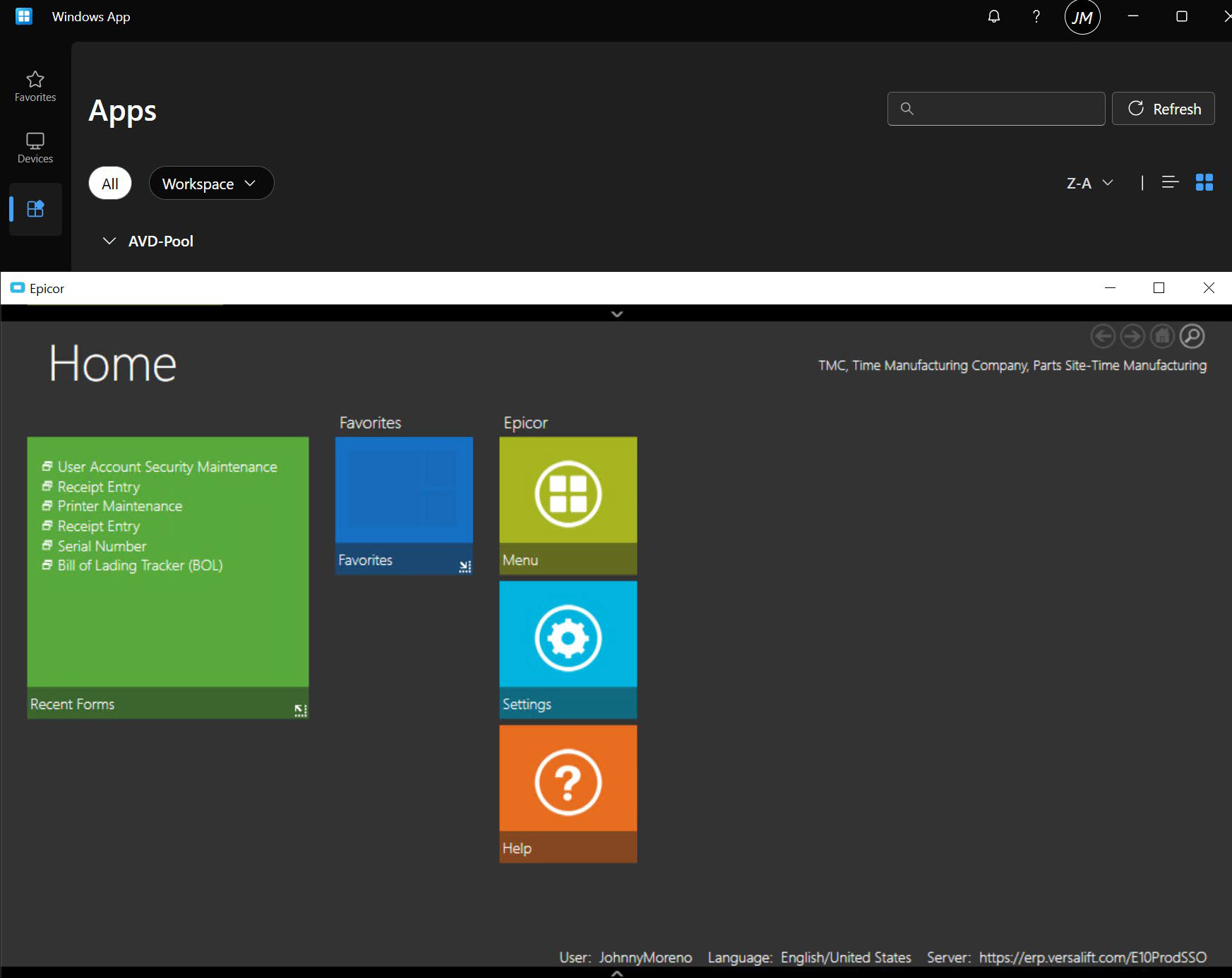Click Recent Forms tile resize icon
The image size is (1232, 978).
point(301,710)
